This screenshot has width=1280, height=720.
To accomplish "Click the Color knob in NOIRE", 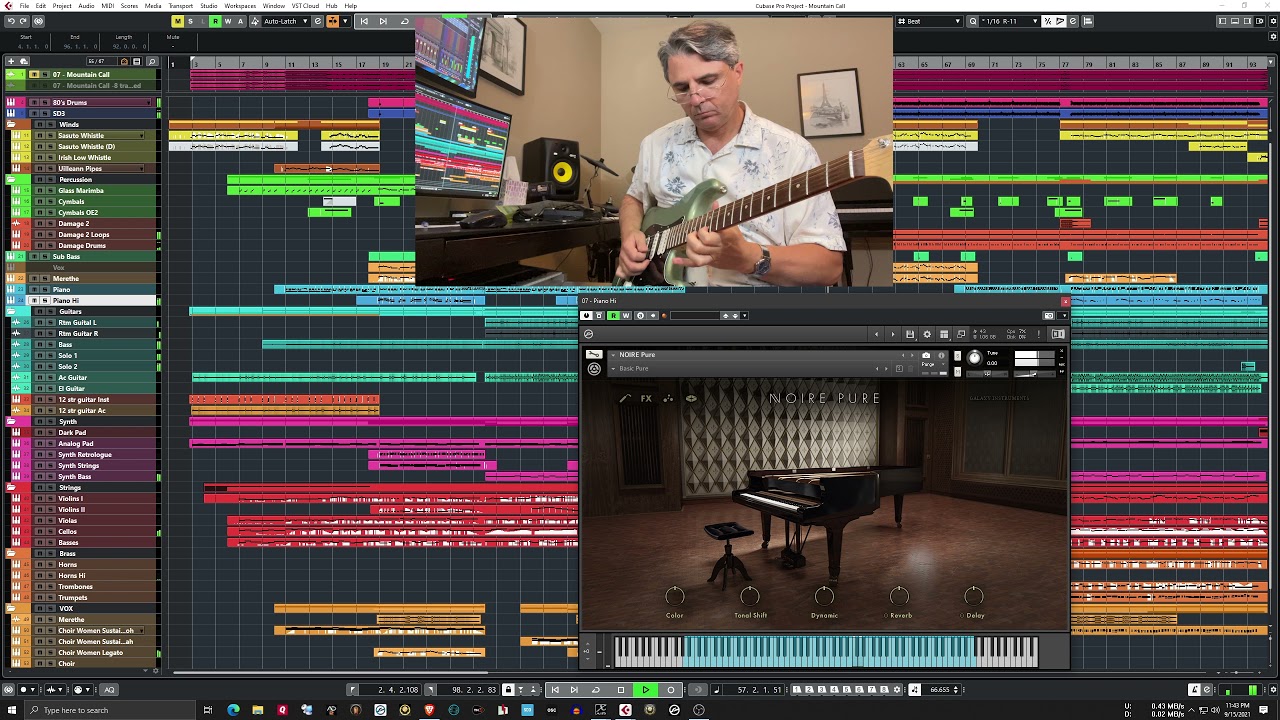I will 674,596.
